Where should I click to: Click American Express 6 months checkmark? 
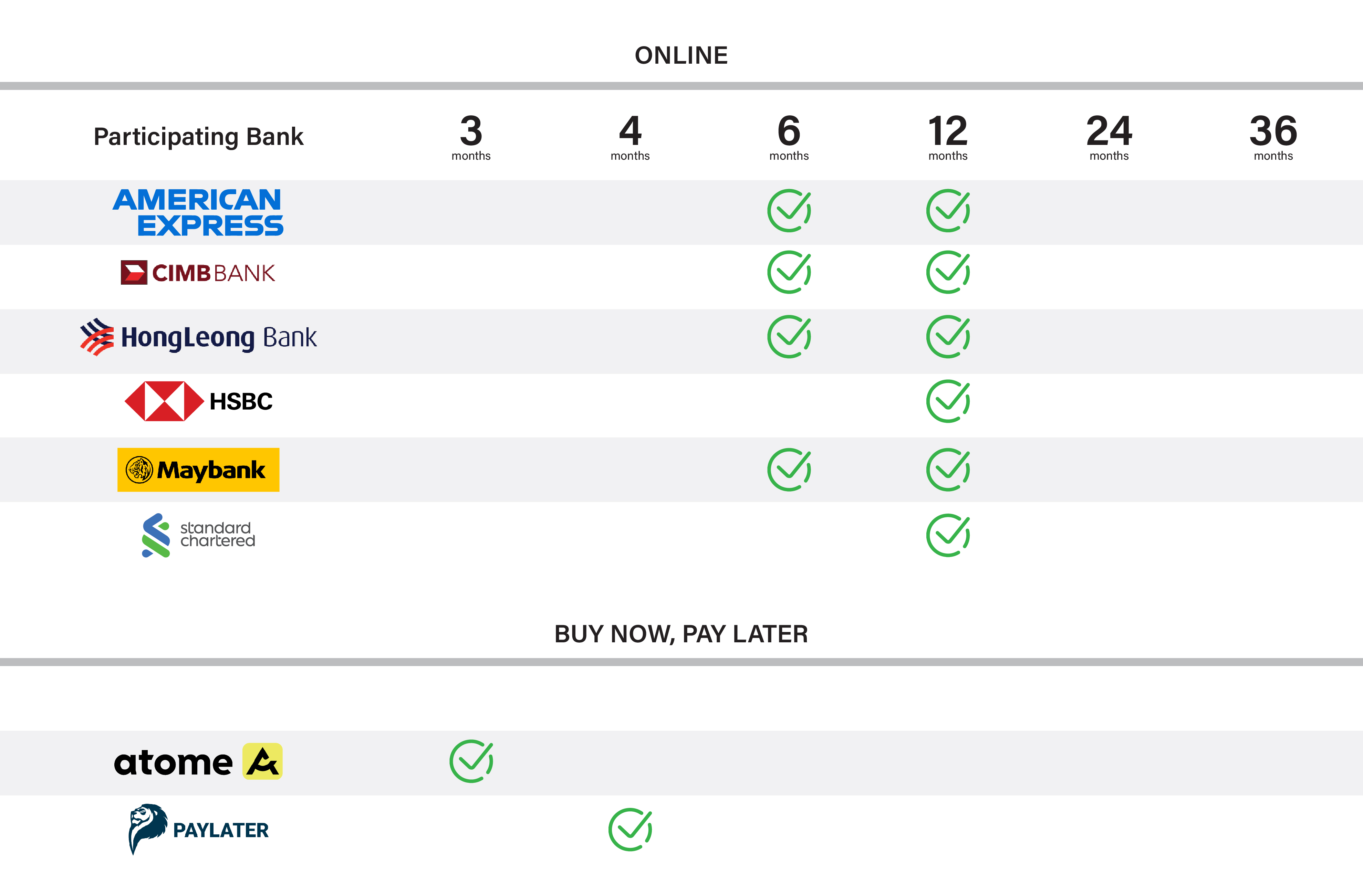point(789,211)
